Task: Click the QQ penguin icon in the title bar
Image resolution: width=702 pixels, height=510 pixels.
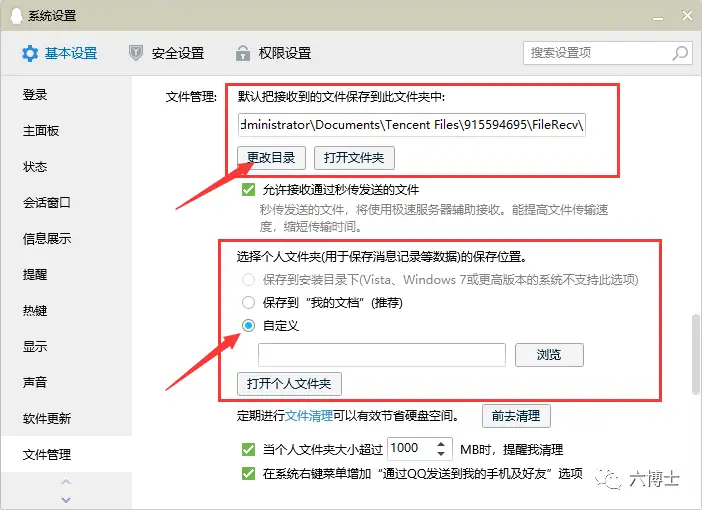Action: (x=16, y=16)
